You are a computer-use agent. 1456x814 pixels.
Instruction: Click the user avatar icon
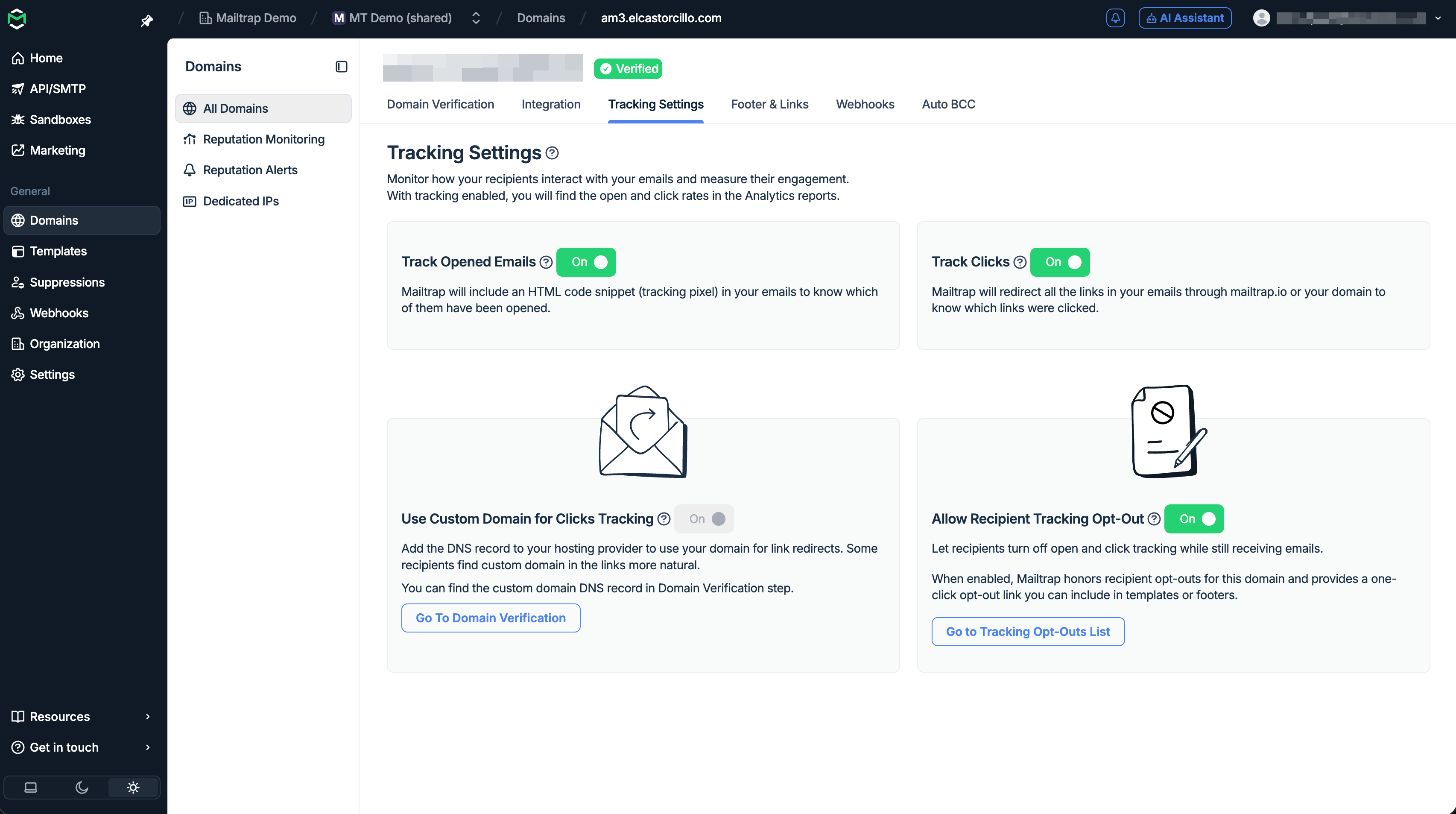pyautogui.click(x=1261, y=18)
